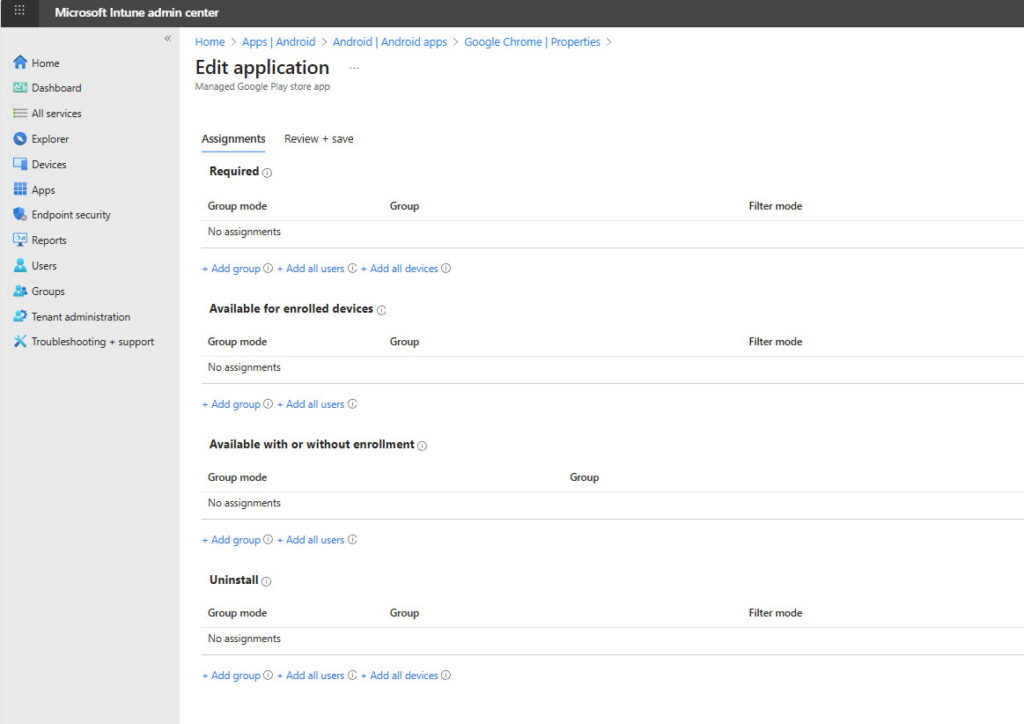
Task: Click the Tenant administration icon
Action: tap(20, 317)
